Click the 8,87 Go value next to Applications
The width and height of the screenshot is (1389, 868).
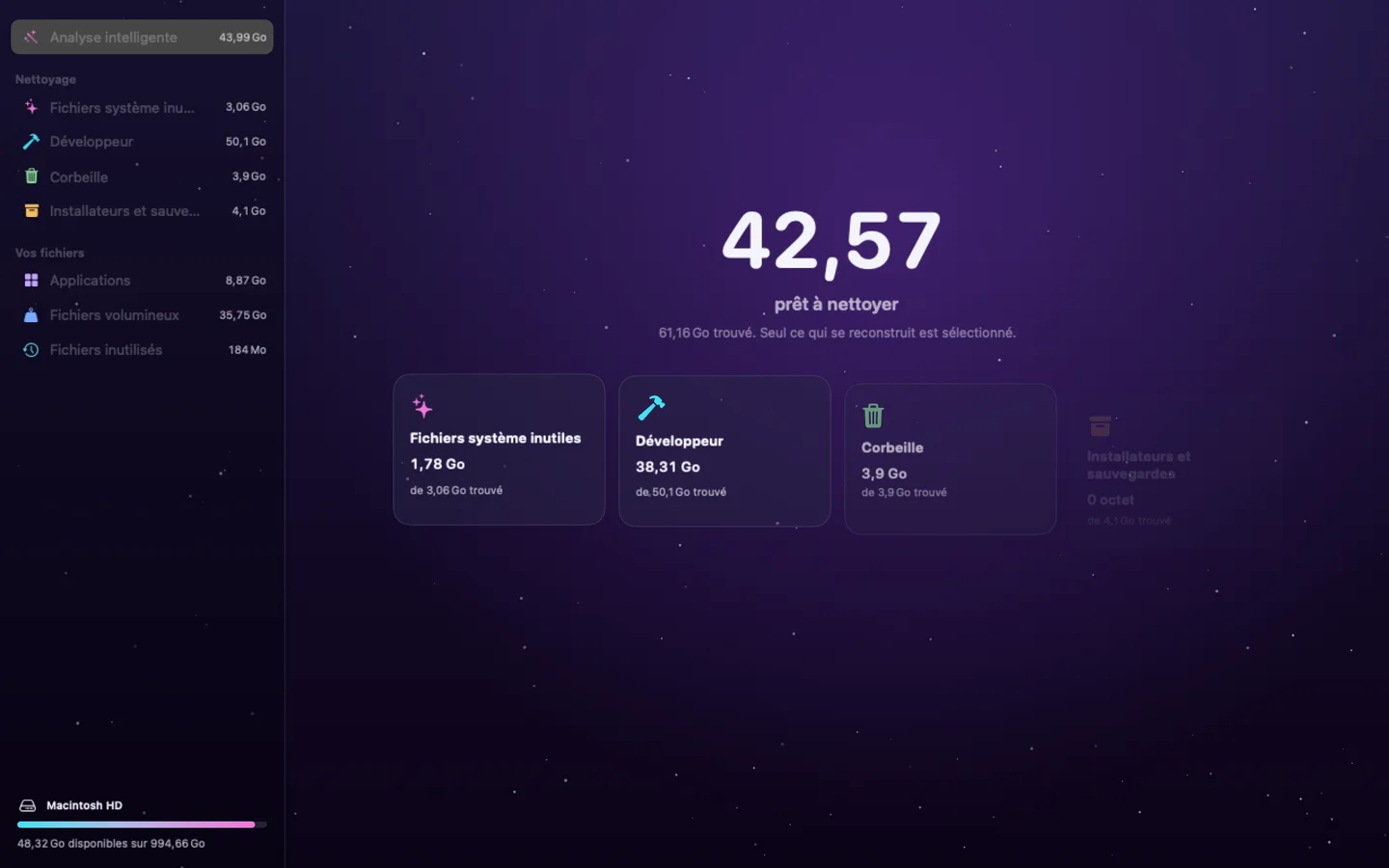(x=246, y=281)
